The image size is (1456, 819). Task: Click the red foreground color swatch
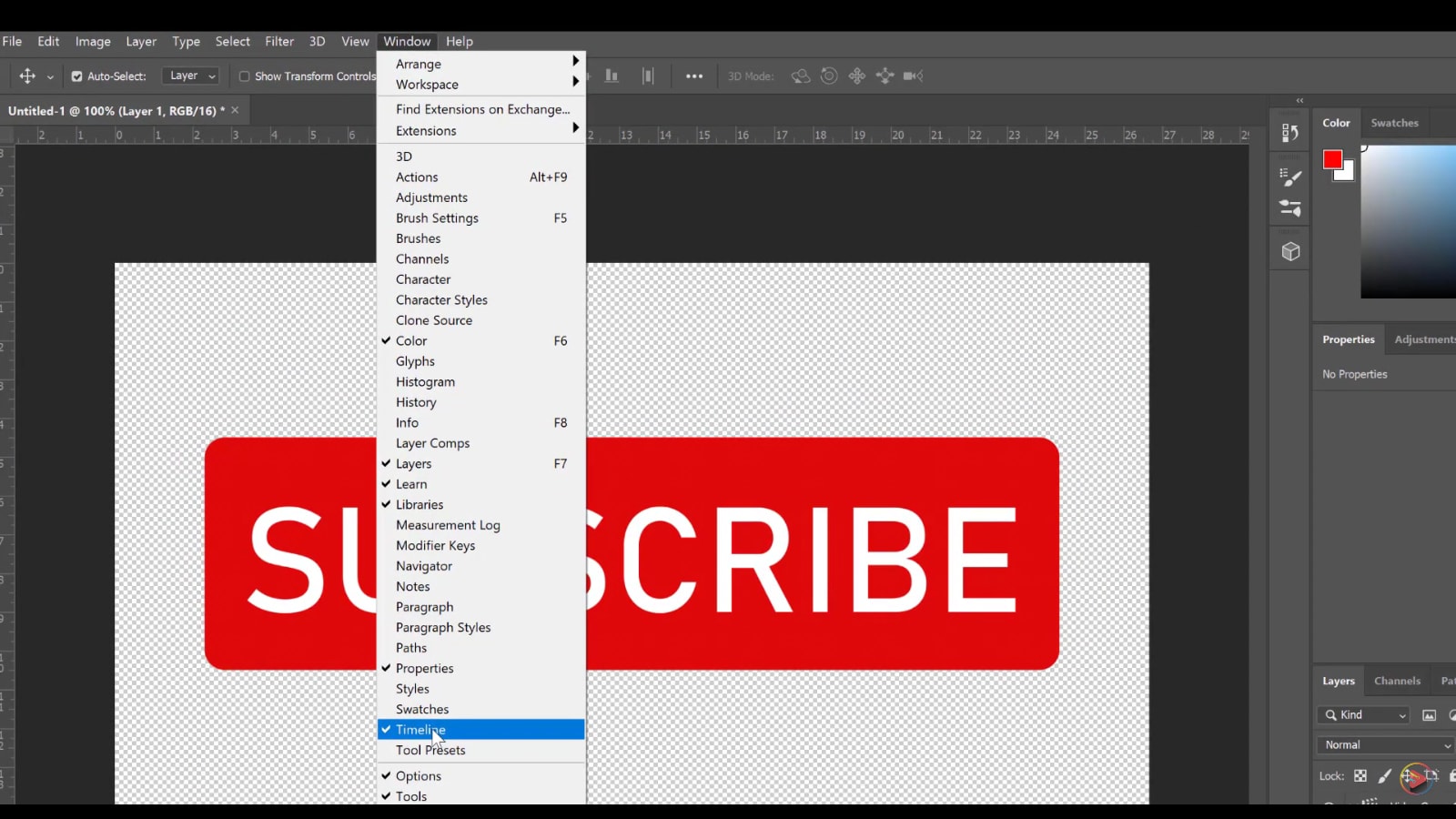pyautogui.click(x=1331, y=159)
